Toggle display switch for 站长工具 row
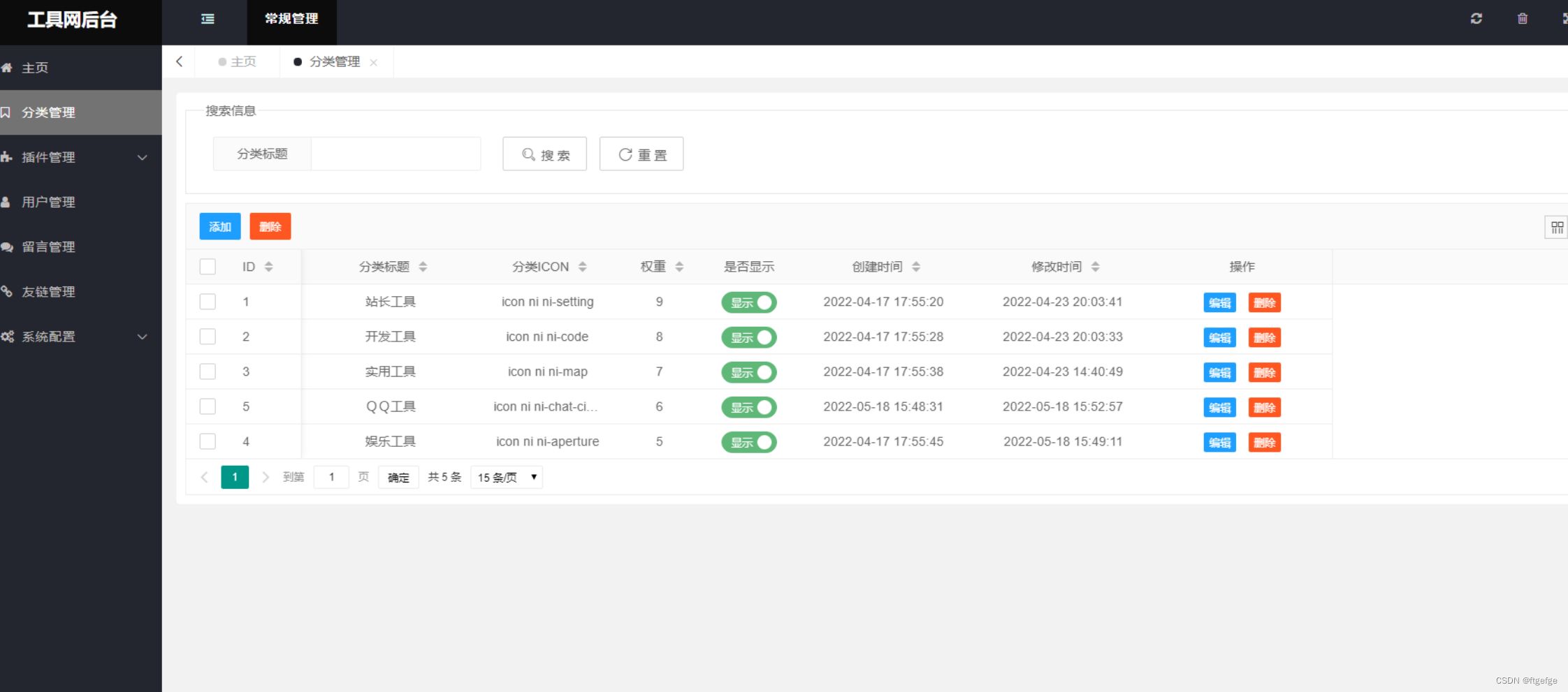Viewport: 1568px width, 692px height. [x=748, y=302]
